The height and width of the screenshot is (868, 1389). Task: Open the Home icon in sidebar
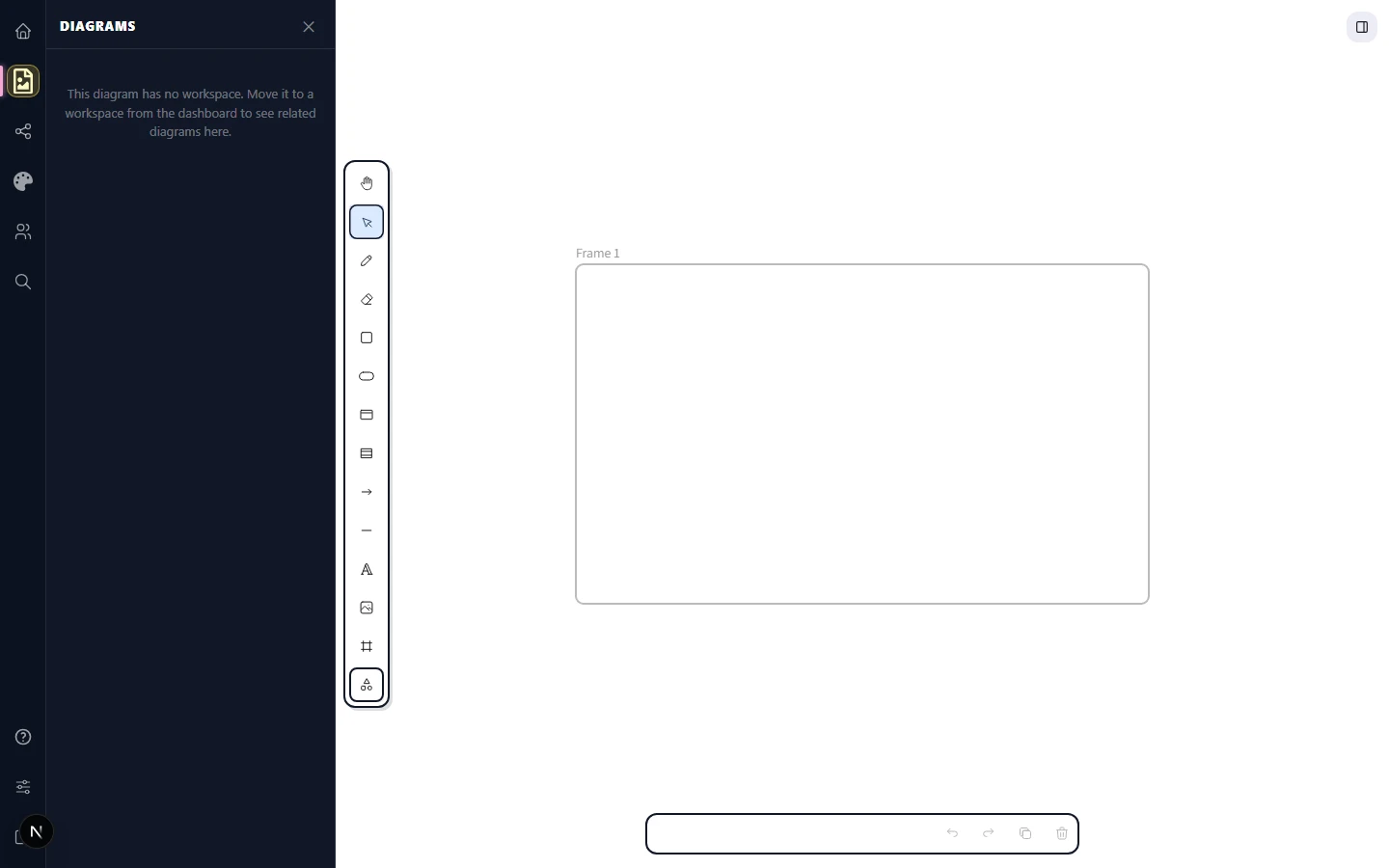click(23, 31)
